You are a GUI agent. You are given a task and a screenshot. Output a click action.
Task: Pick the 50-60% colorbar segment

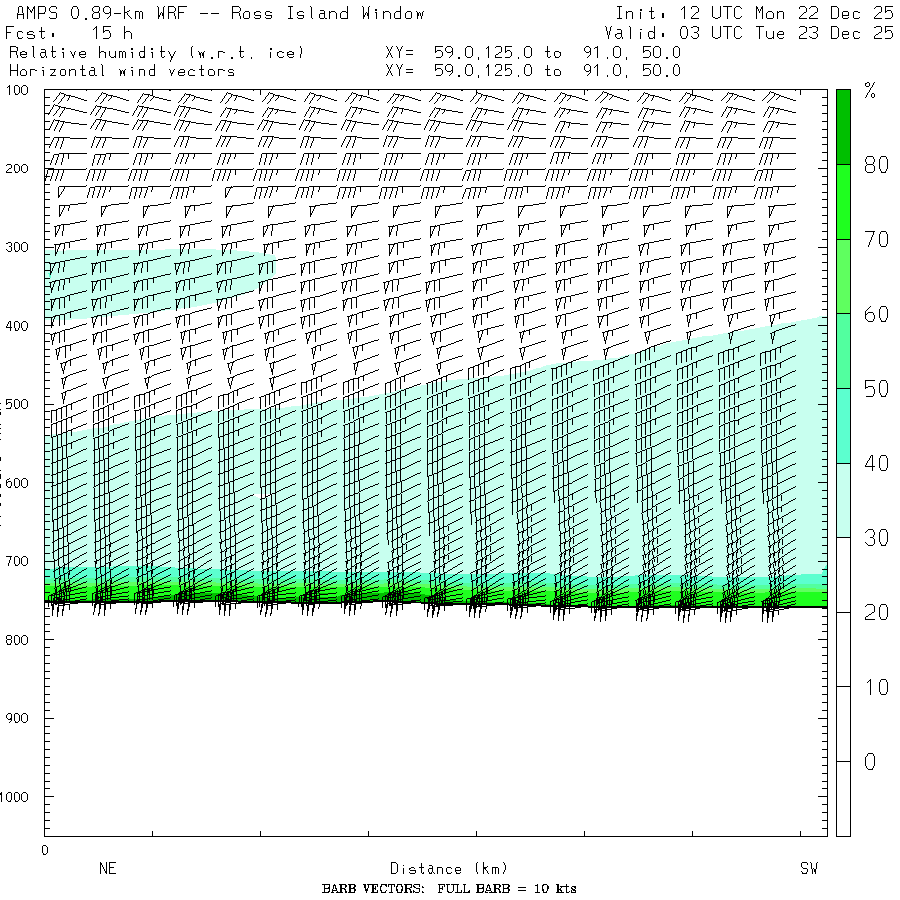(x=843, y=351)
